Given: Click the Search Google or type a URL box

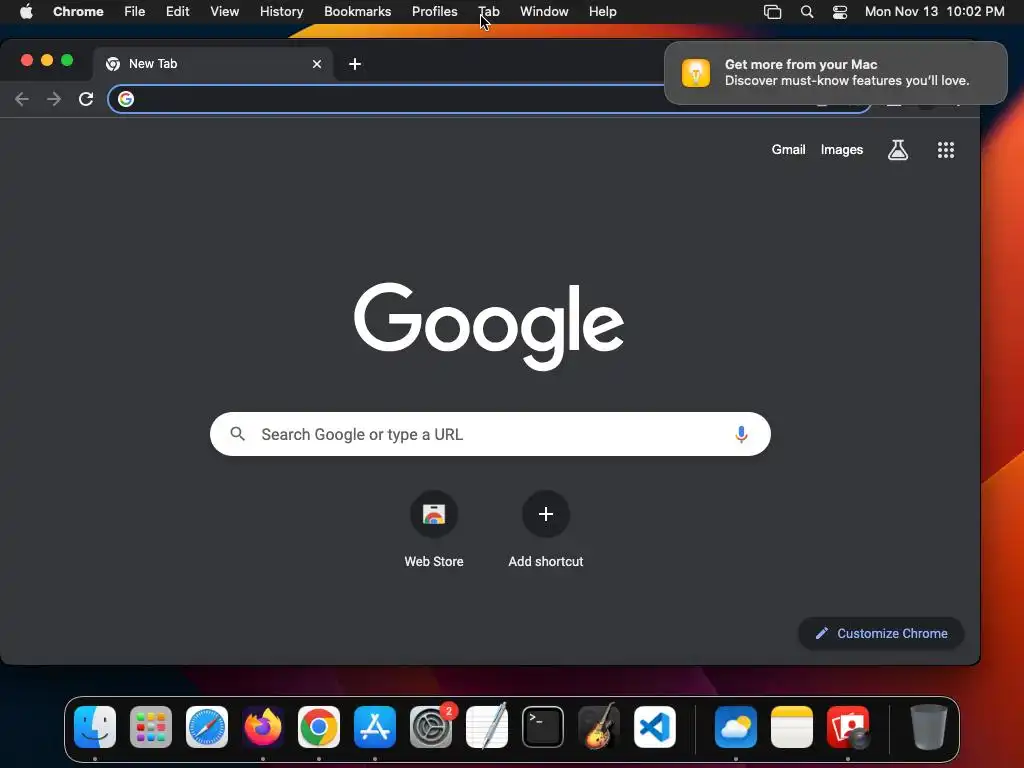Looking at the screenshot, I should coord(490,434).
